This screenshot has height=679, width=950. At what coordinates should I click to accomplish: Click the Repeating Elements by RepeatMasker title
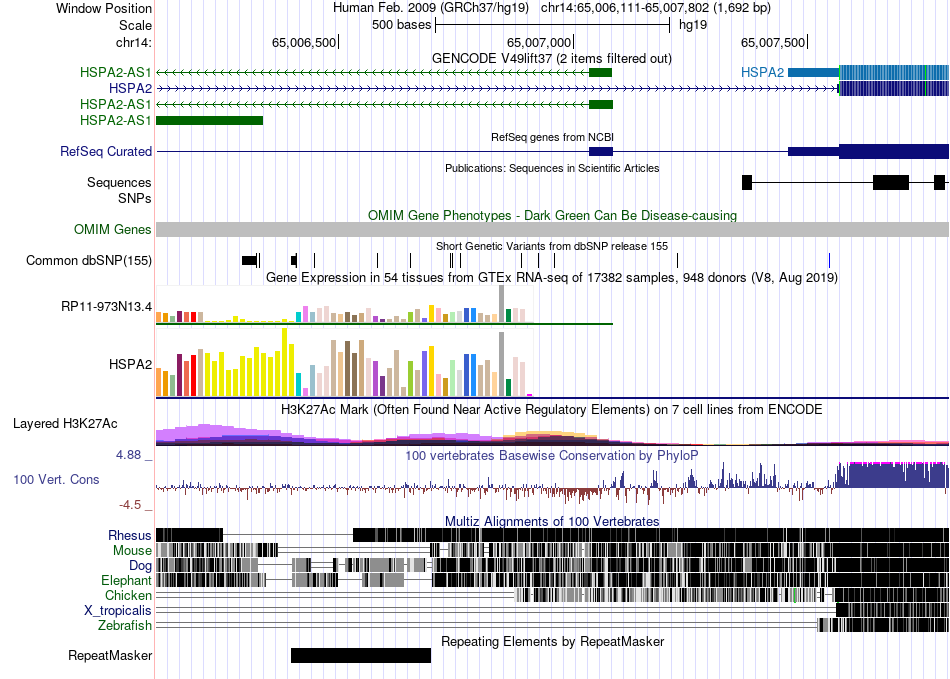(x=553, y=641)
